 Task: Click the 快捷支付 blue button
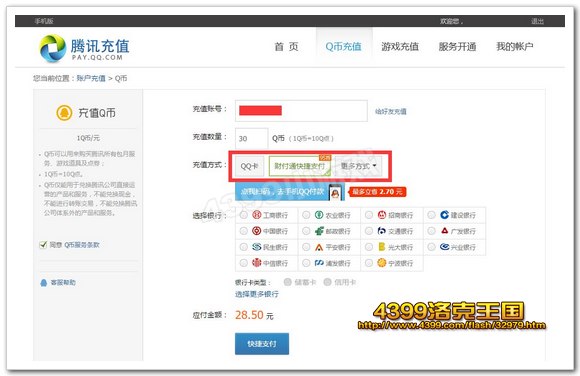pyautogui.click(x=262, y=344)
